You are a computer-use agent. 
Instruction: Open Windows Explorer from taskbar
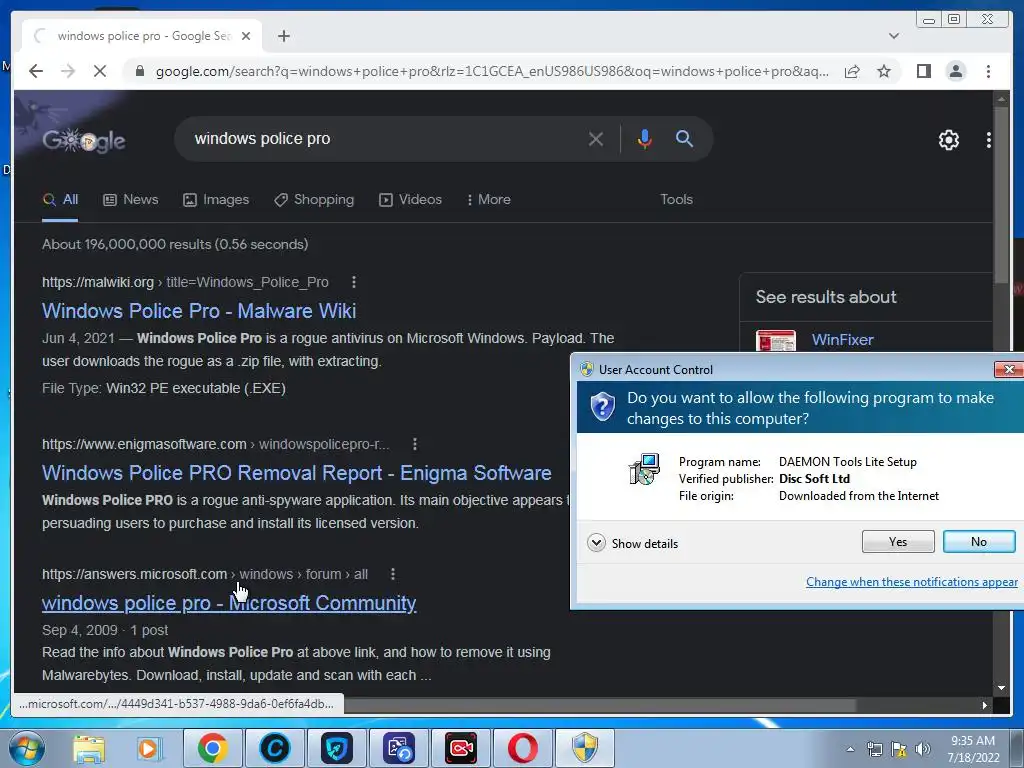[89, 748]
